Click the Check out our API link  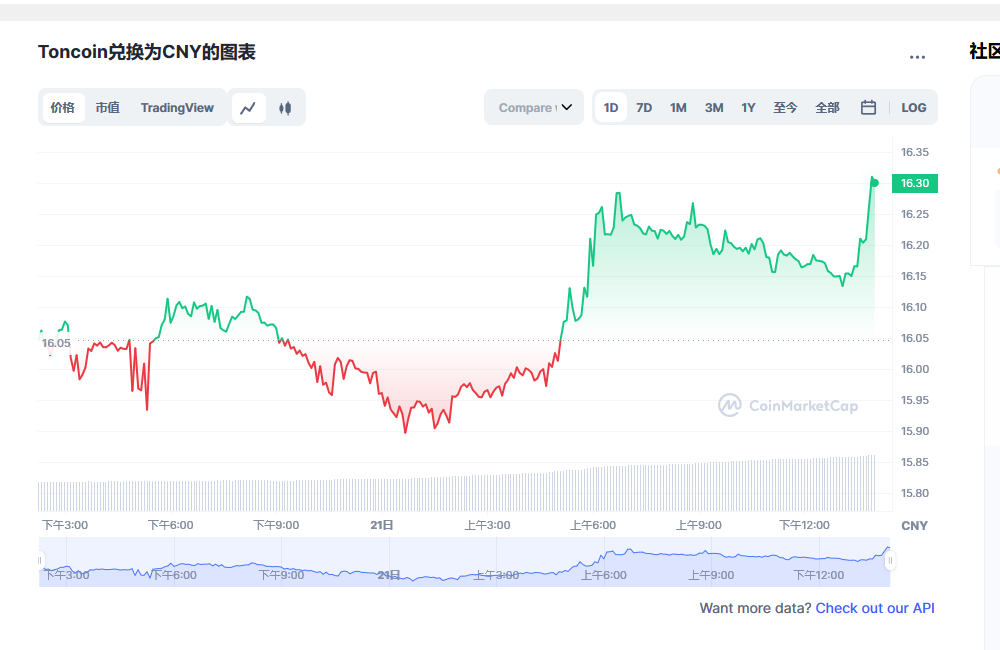875,608
